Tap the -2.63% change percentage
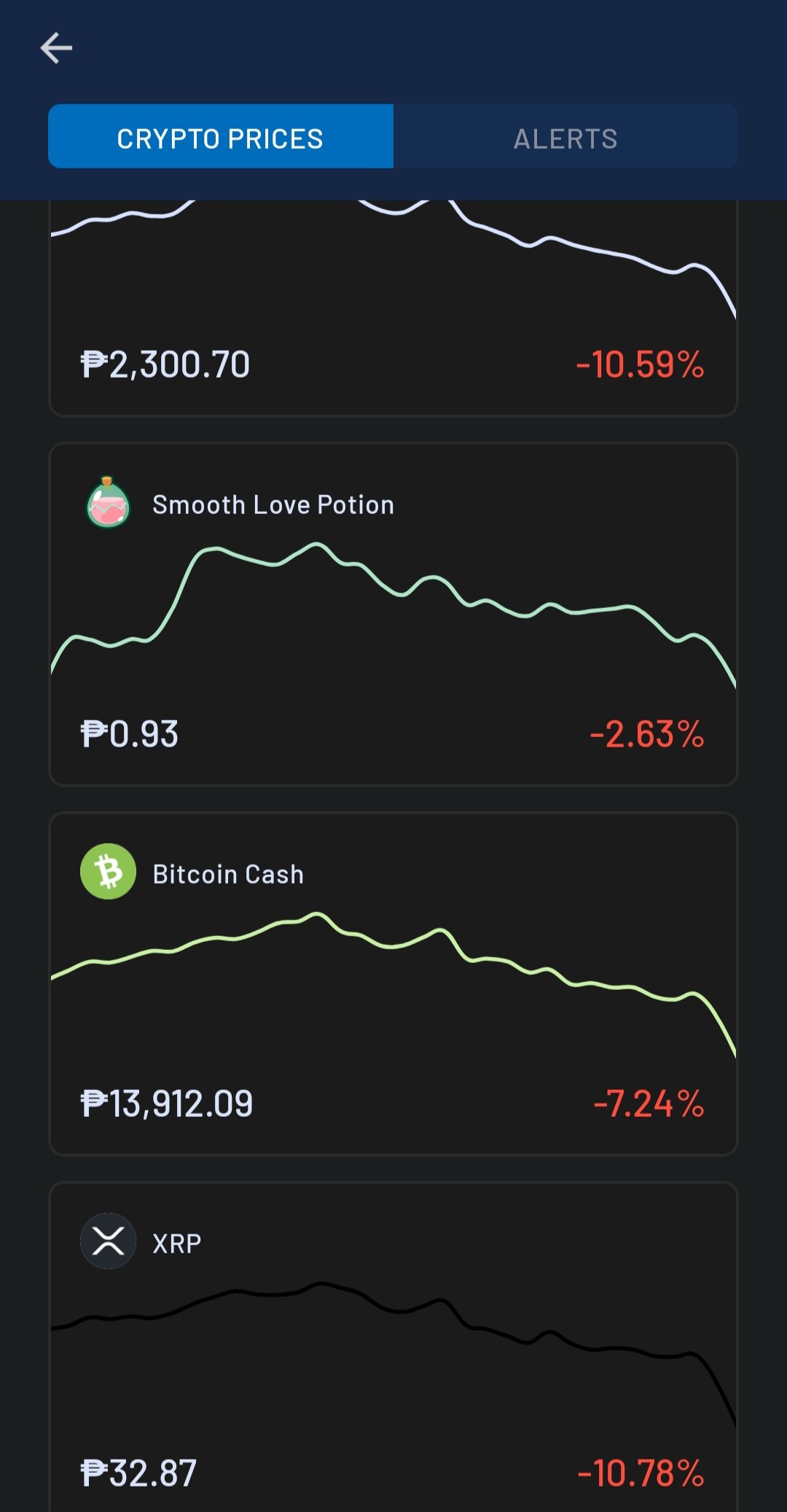The image size is (787, 1512). pyautogui.click(x=647, y=734)
